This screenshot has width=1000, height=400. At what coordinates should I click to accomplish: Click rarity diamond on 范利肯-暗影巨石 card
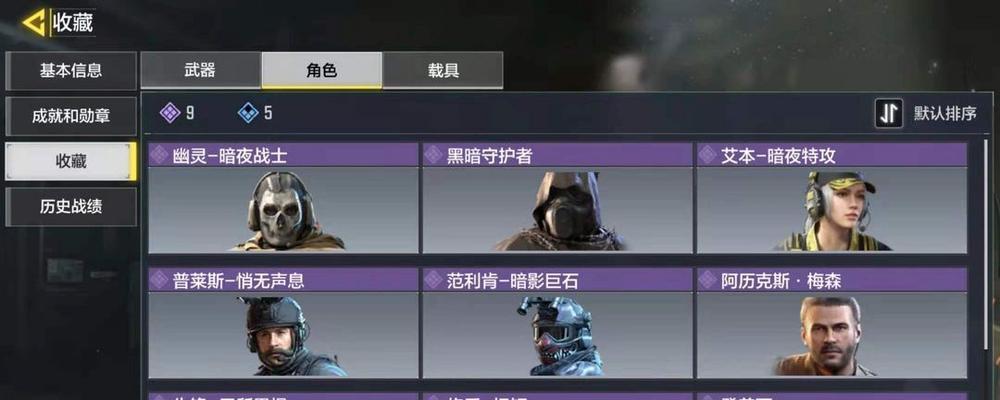433,280
